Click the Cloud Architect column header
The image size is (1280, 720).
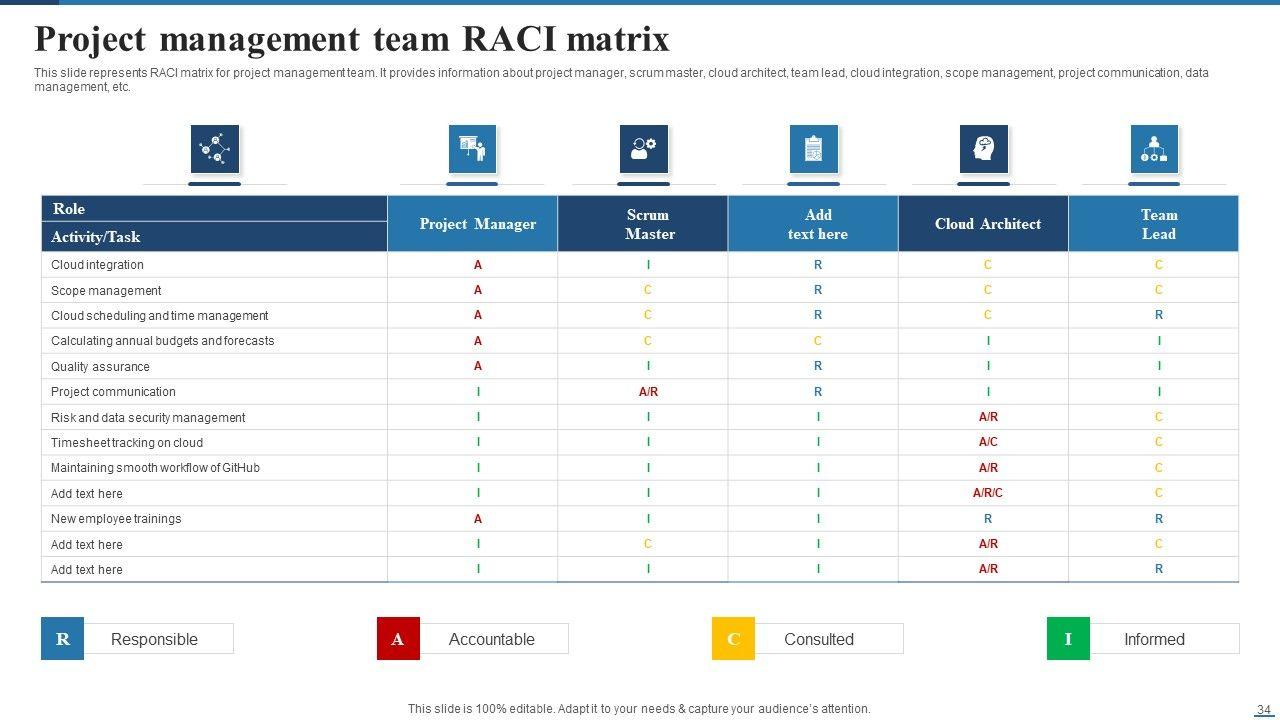987,224
